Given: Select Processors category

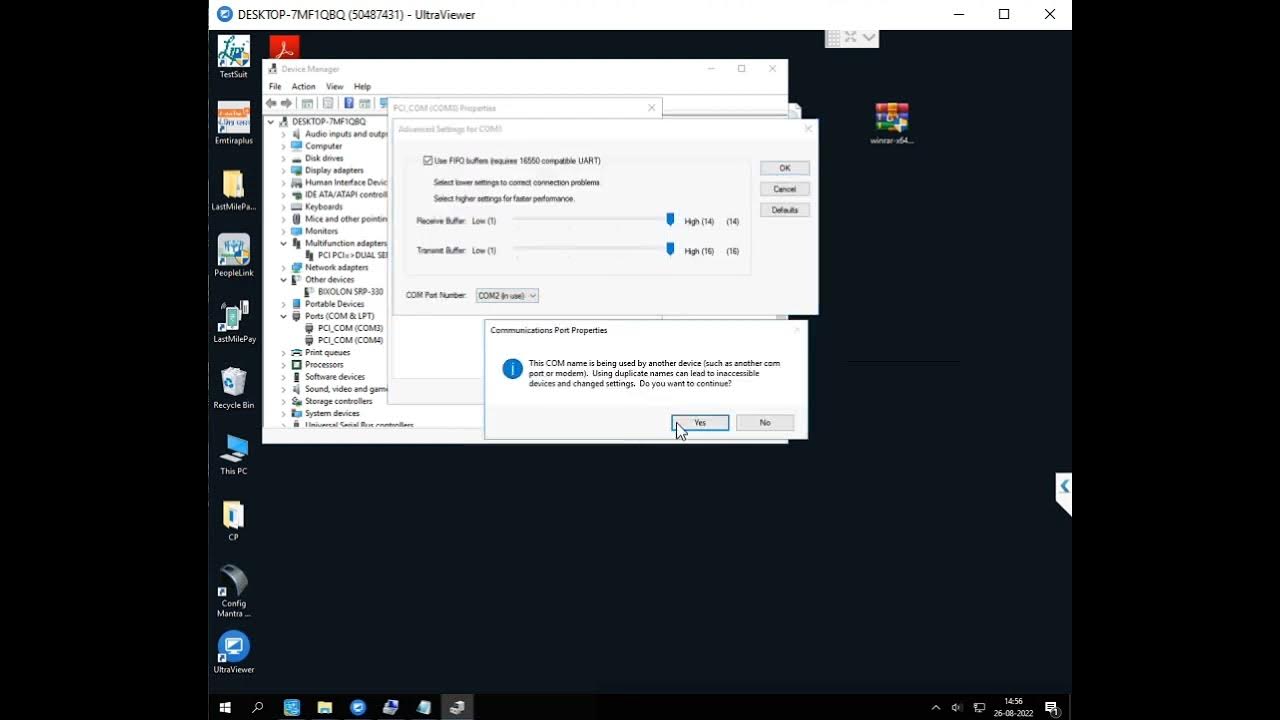Looking at the screenshot, I should (x=324, y=365).
